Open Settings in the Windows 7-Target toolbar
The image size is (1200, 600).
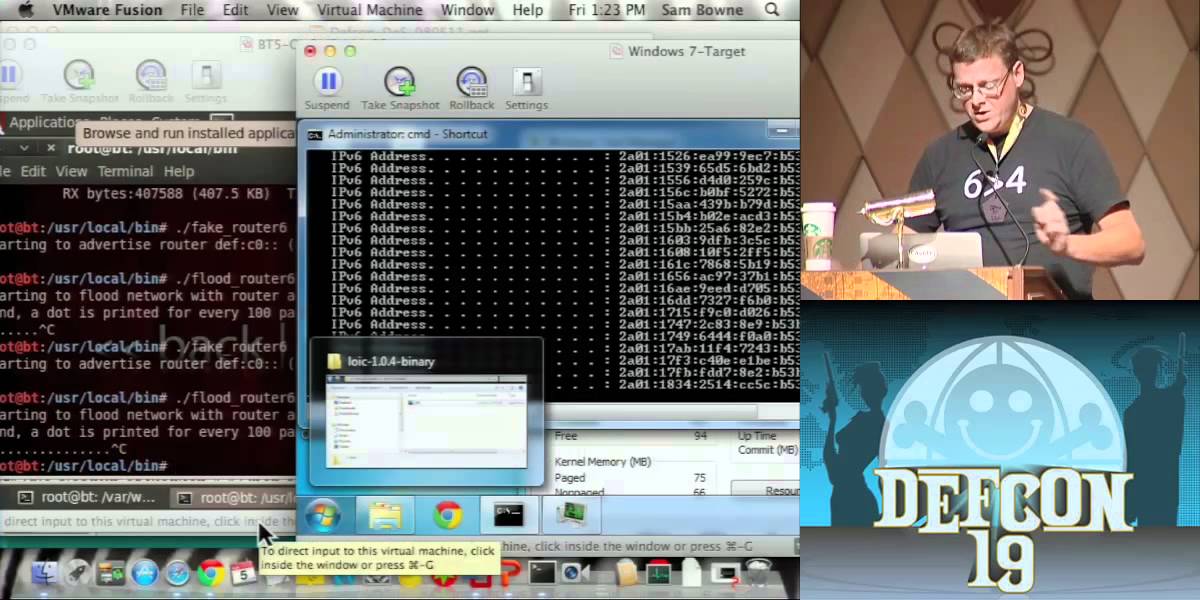526,88
